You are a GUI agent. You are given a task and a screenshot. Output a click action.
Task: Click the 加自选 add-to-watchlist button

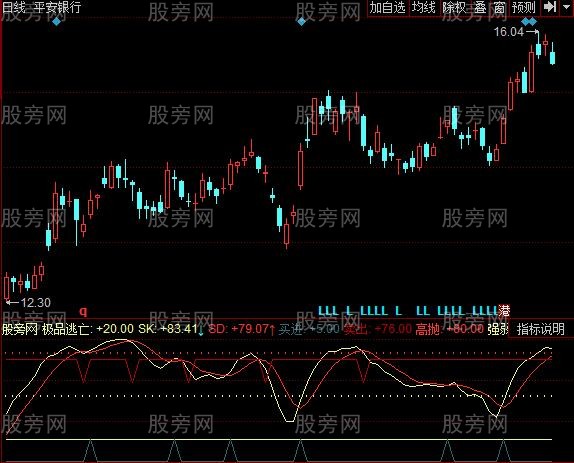tap(388, 8)
